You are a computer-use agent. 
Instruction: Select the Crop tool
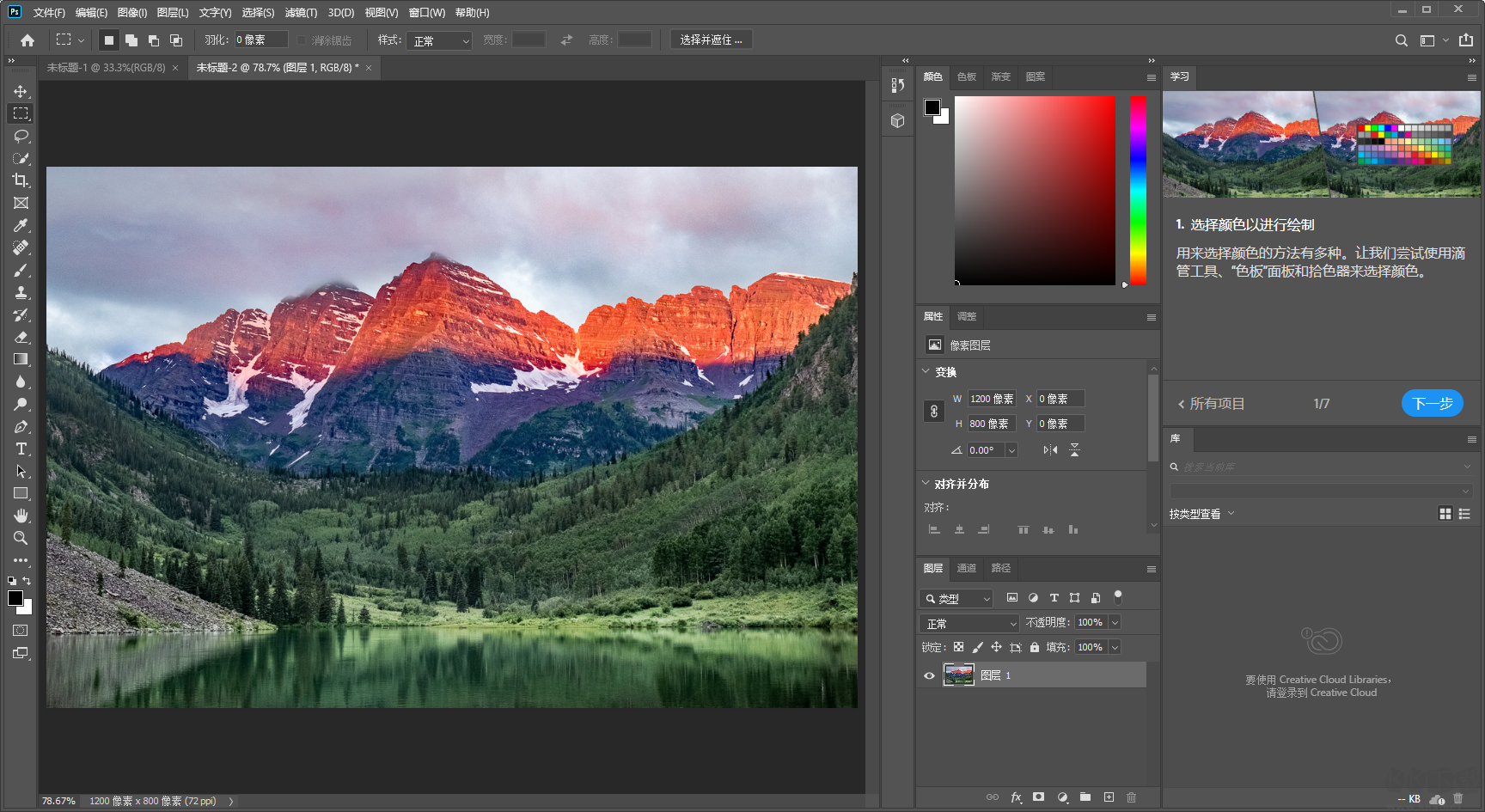coord(21,180)
